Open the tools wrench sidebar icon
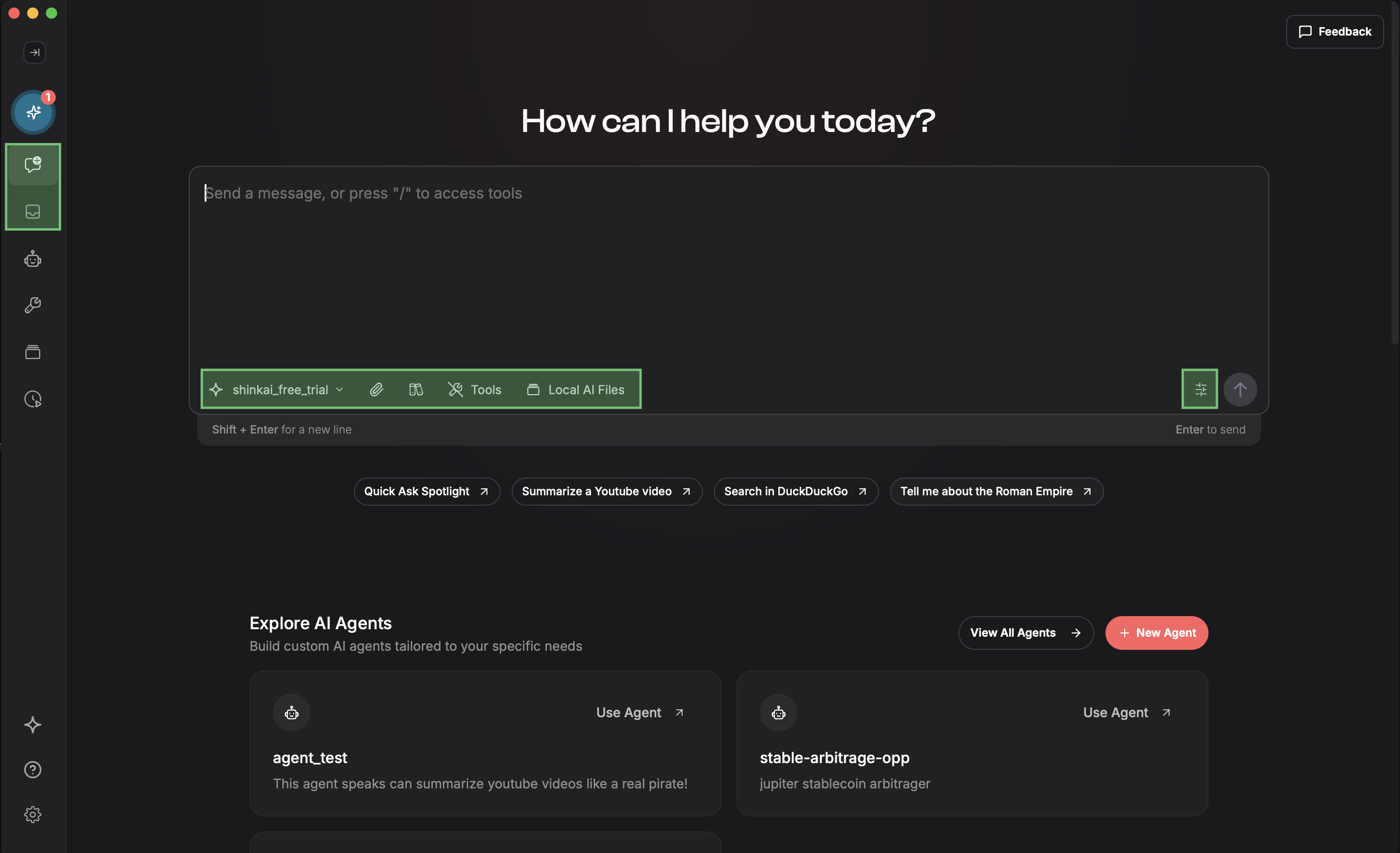This screenshot has width=1400, height=853. 33,305
